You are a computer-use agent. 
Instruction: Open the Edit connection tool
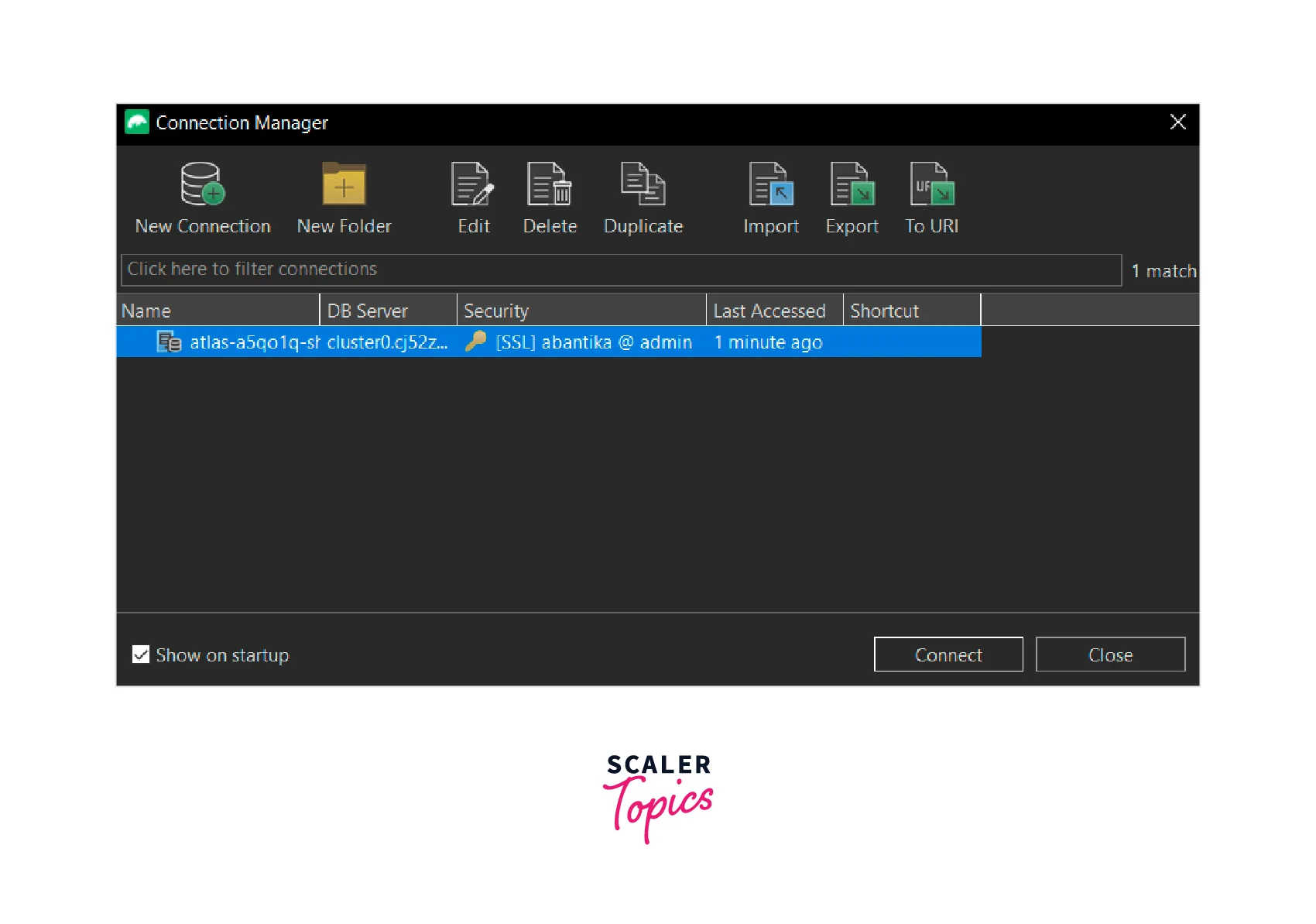(x=473, y=184)
